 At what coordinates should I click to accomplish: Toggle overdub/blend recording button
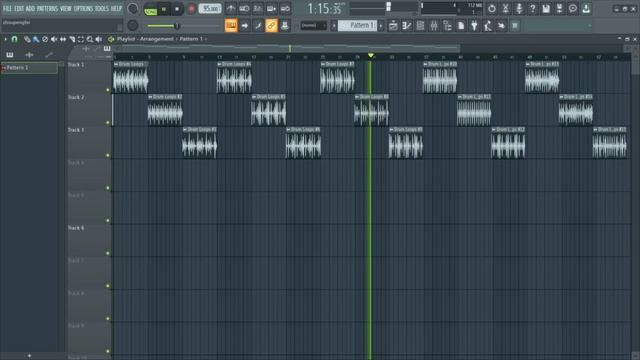(271, 8)
